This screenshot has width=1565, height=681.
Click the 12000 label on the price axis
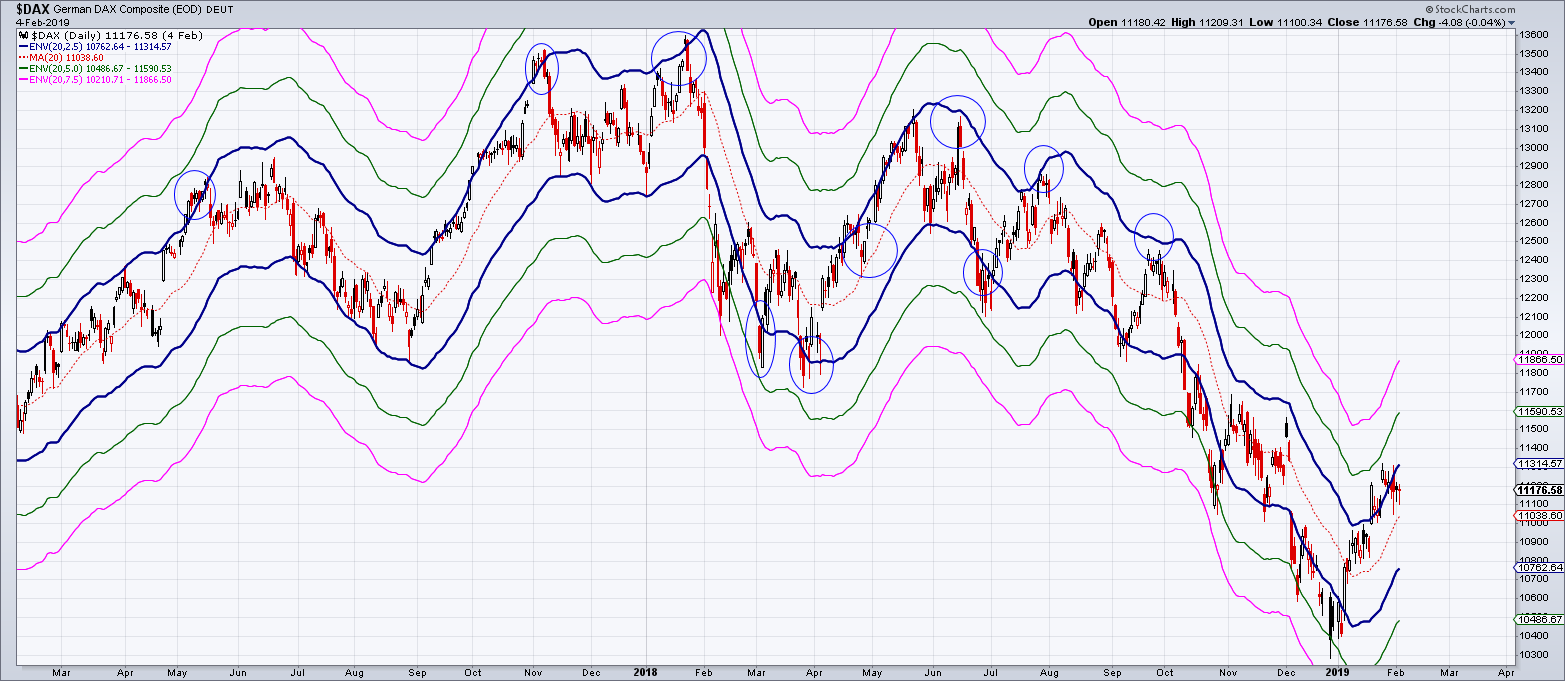coord(1535,335)
